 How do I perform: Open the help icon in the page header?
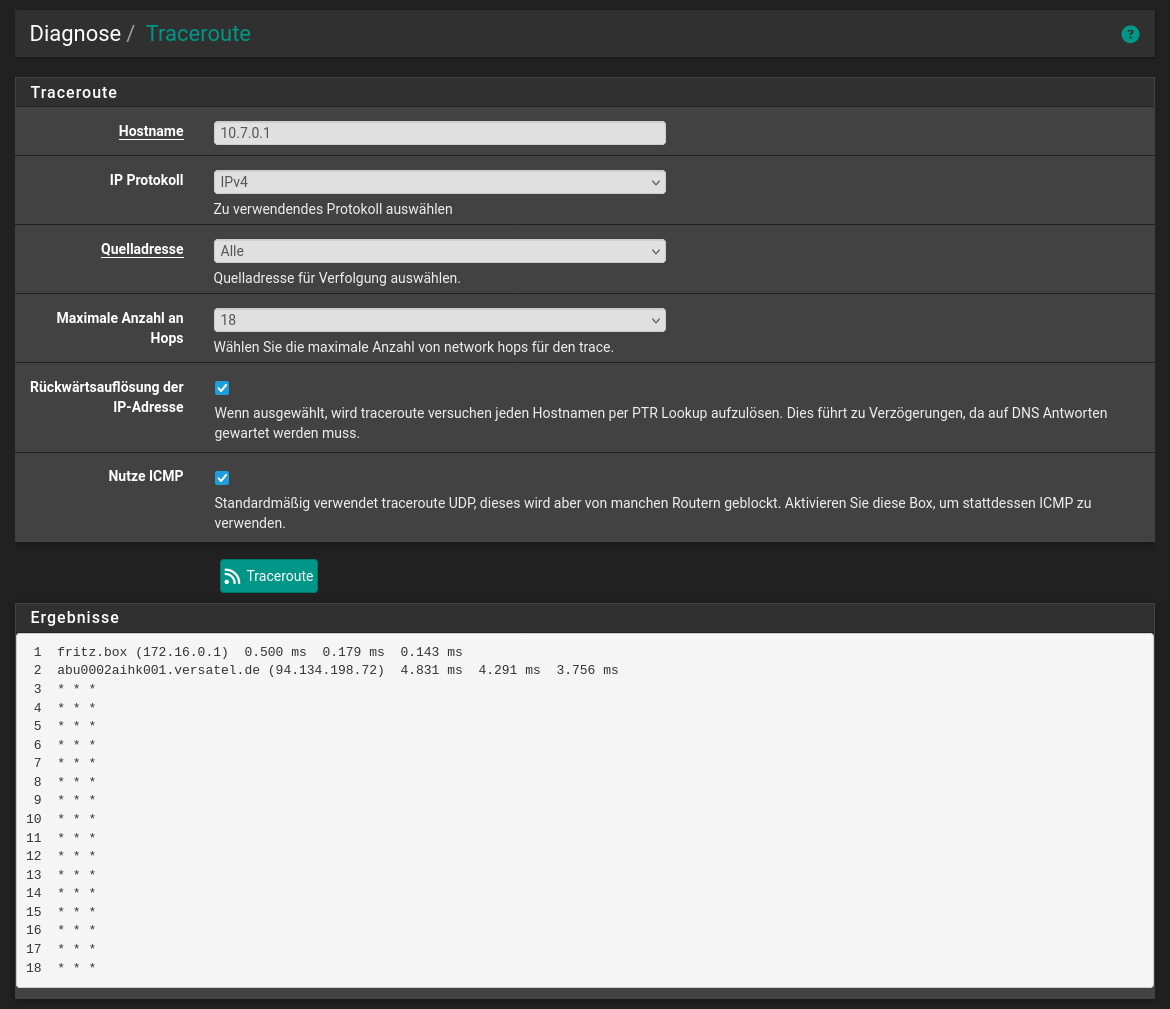[x=1130, y=34]
